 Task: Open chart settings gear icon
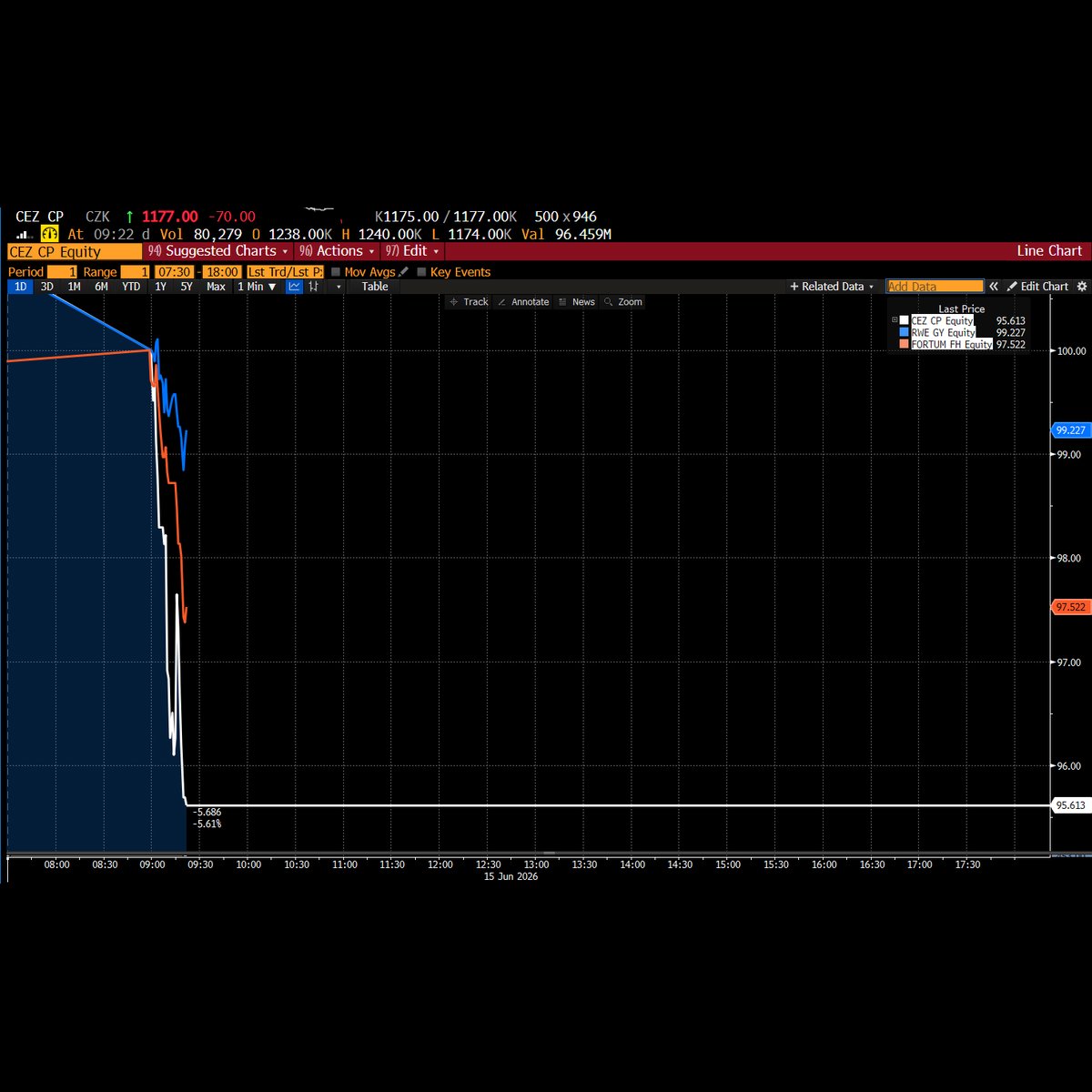coord(1082,287)
